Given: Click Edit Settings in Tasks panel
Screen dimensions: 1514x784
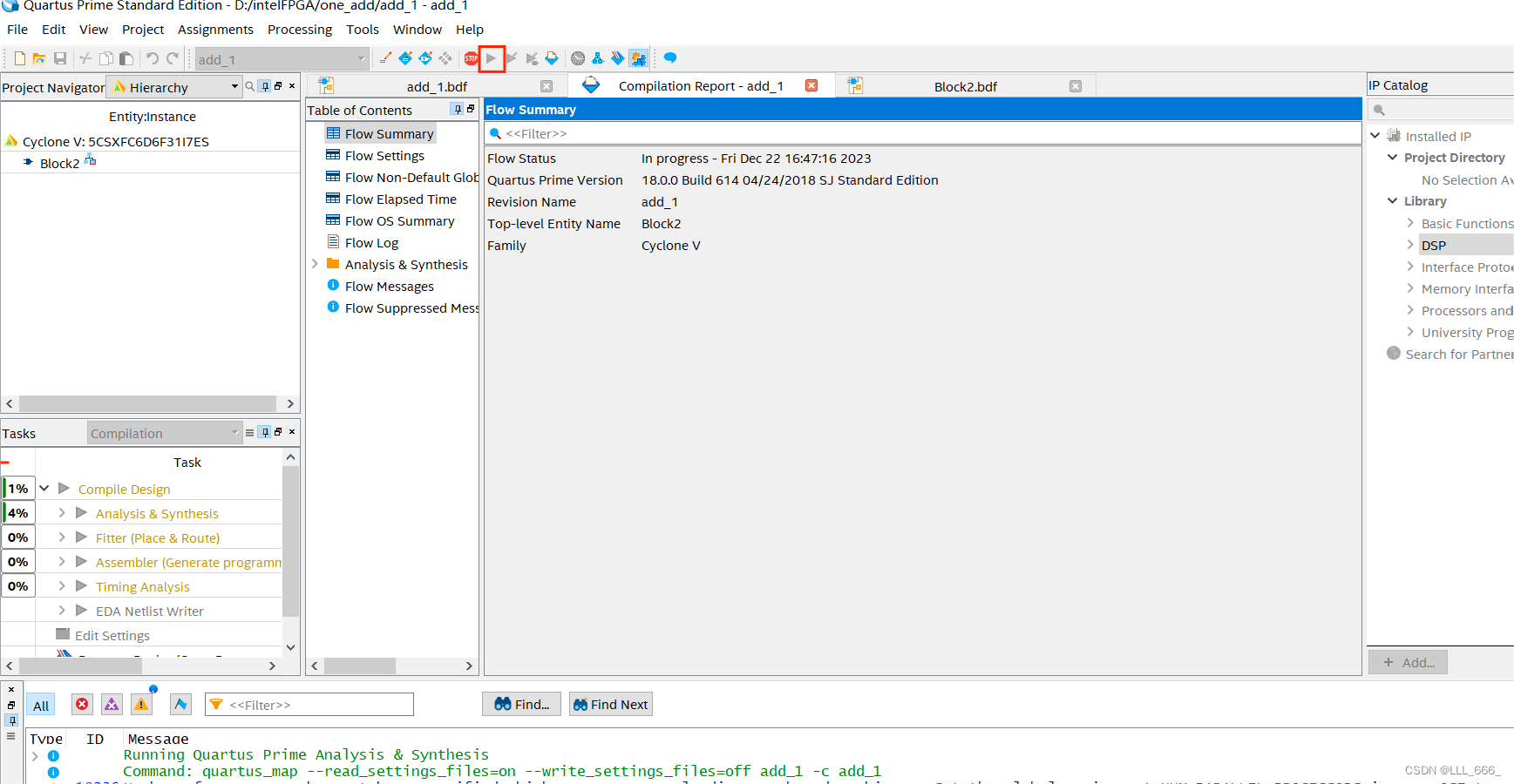Looking at the screenshot, I should coord(112,635).
